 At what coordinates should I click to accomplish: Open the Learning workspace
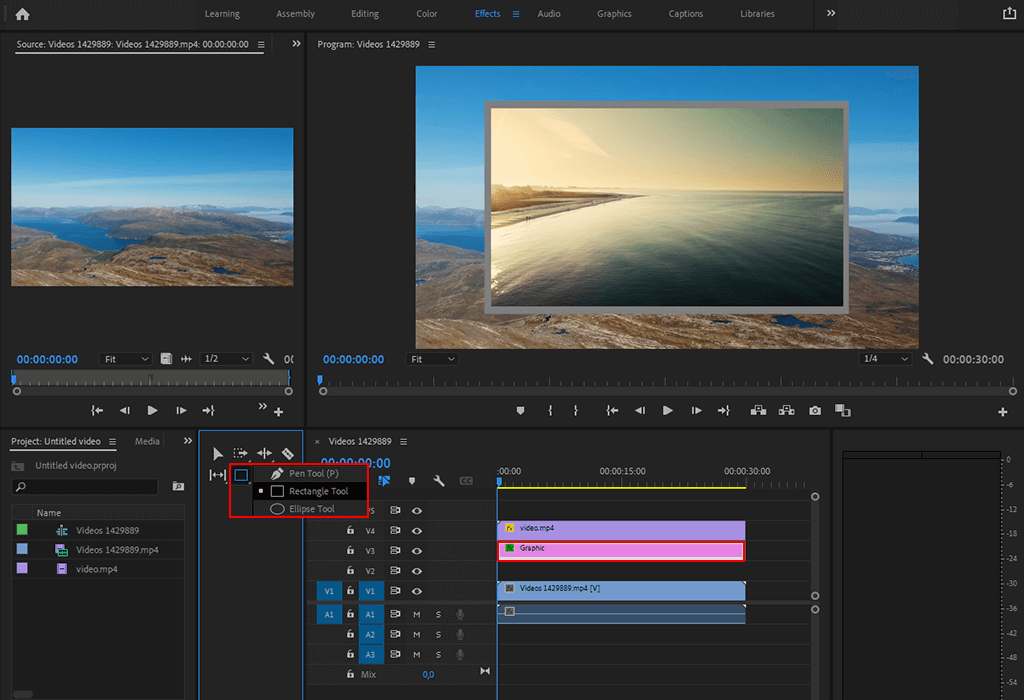coord(222,14)
